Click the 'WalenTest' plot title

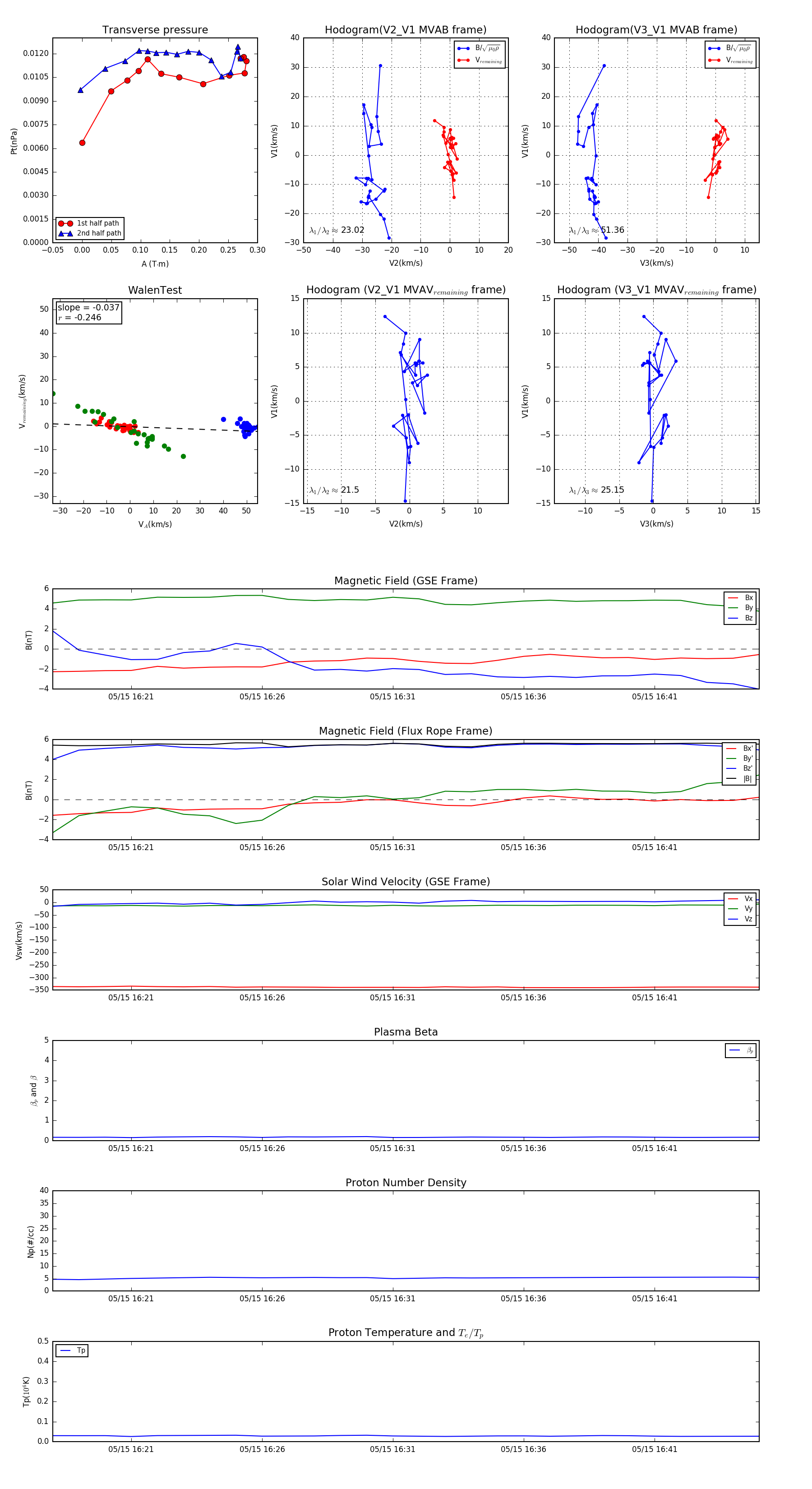[x=155, y=290]
